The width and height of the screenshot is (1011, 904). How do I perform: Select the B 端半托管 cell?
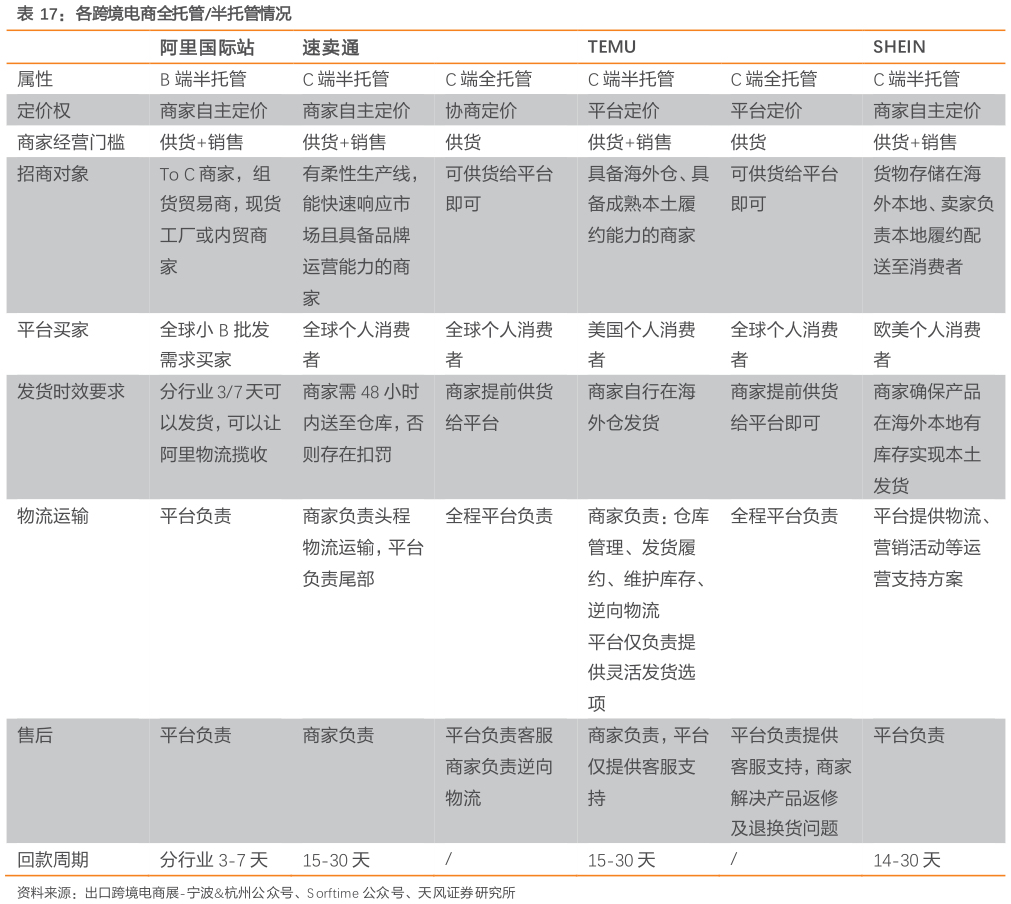click(x=203, y=79)
